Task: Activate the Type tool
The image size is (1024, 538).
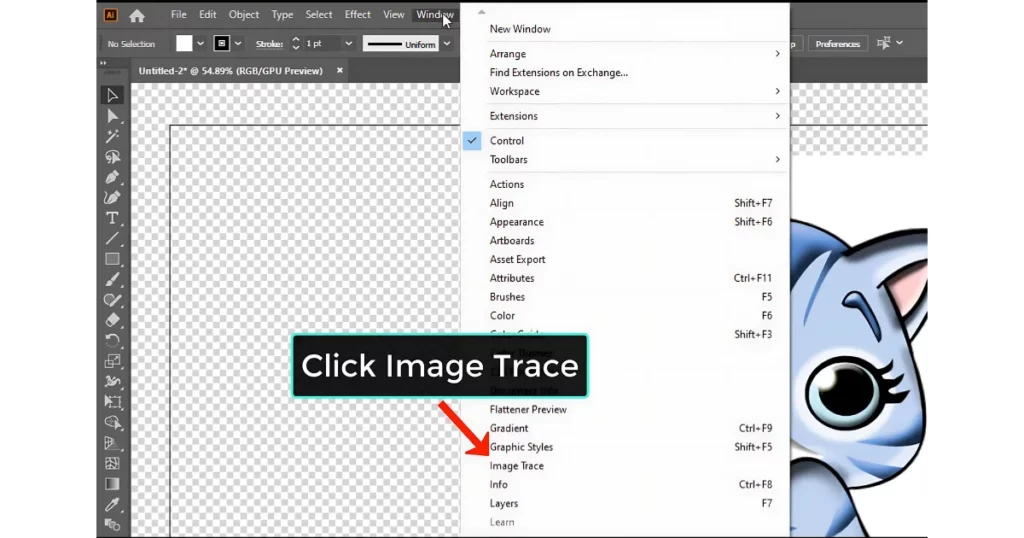Action: pyautogui.click(x=112, y=218)
